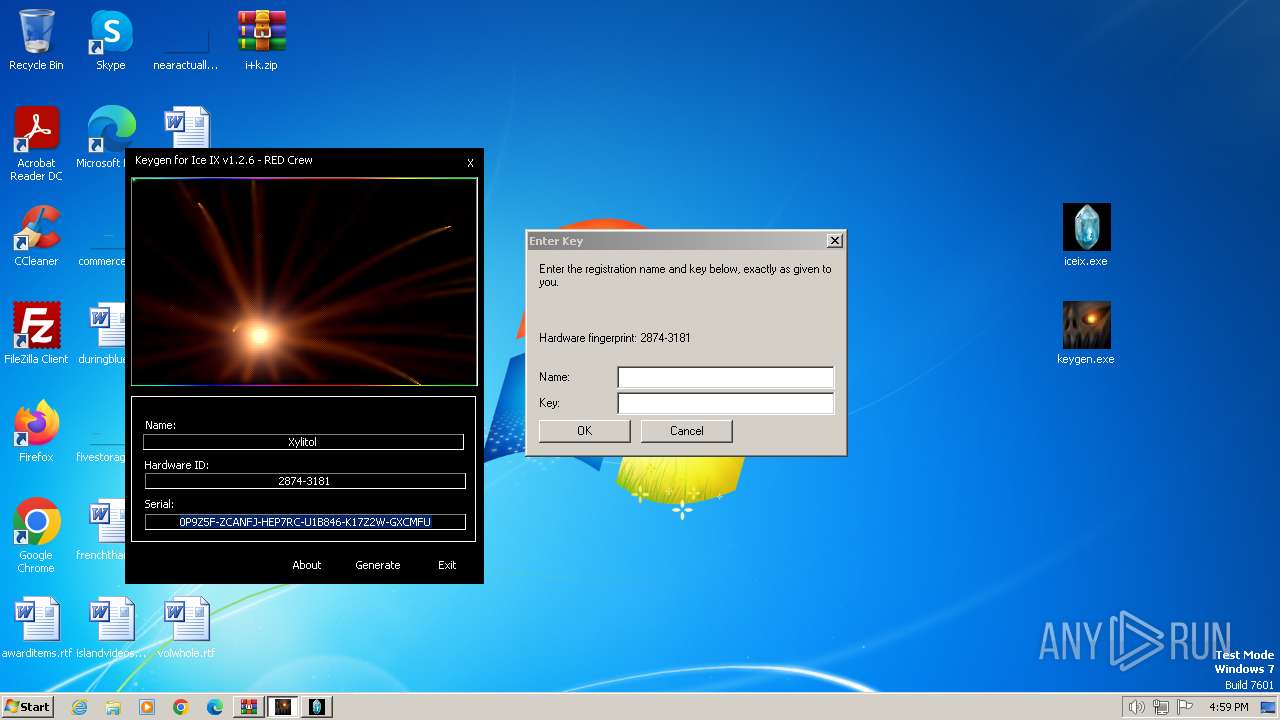Select the frenchtha document icon

pos(101,530)
